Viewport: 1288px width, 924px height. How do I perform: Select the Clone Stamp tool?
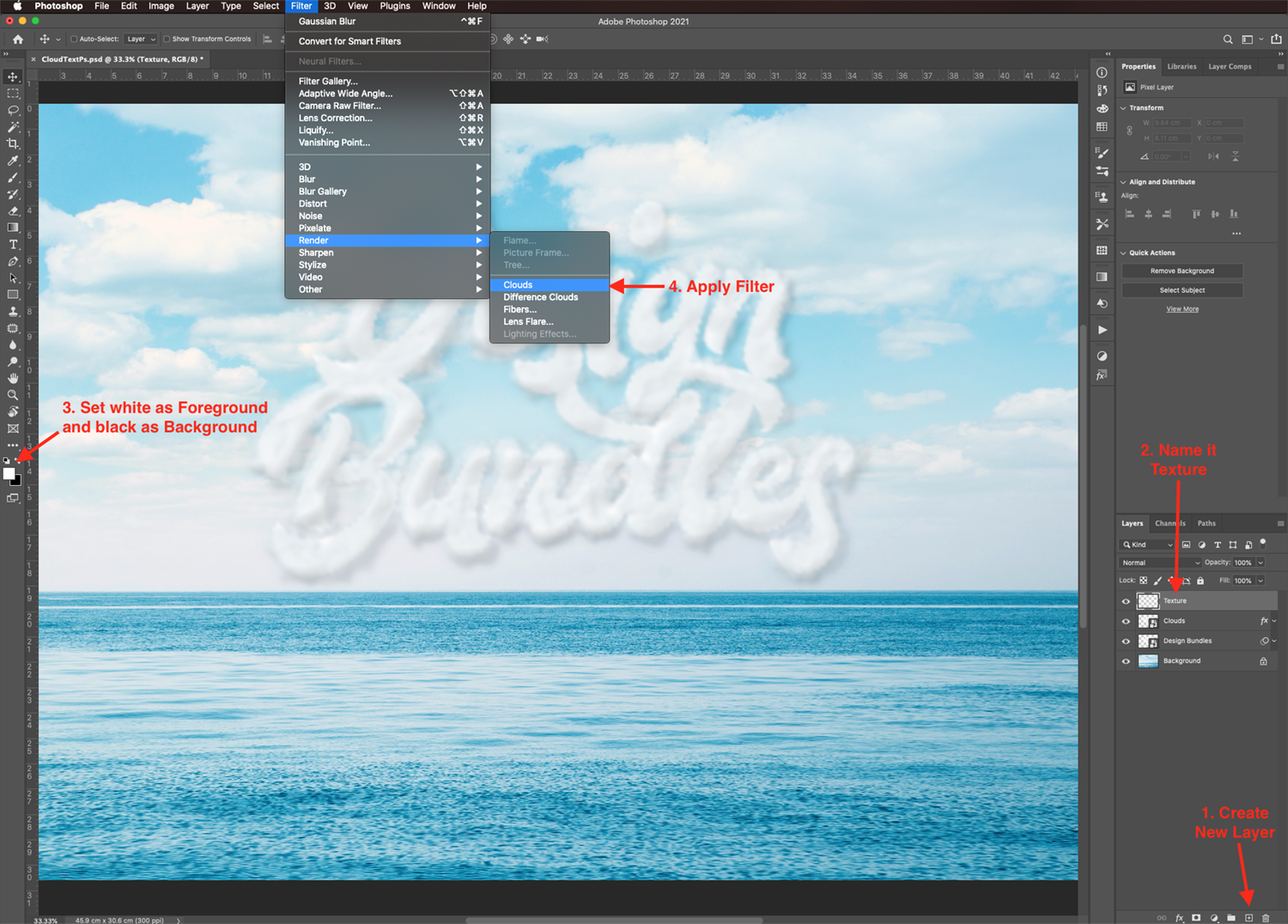[x=13, y=312]
